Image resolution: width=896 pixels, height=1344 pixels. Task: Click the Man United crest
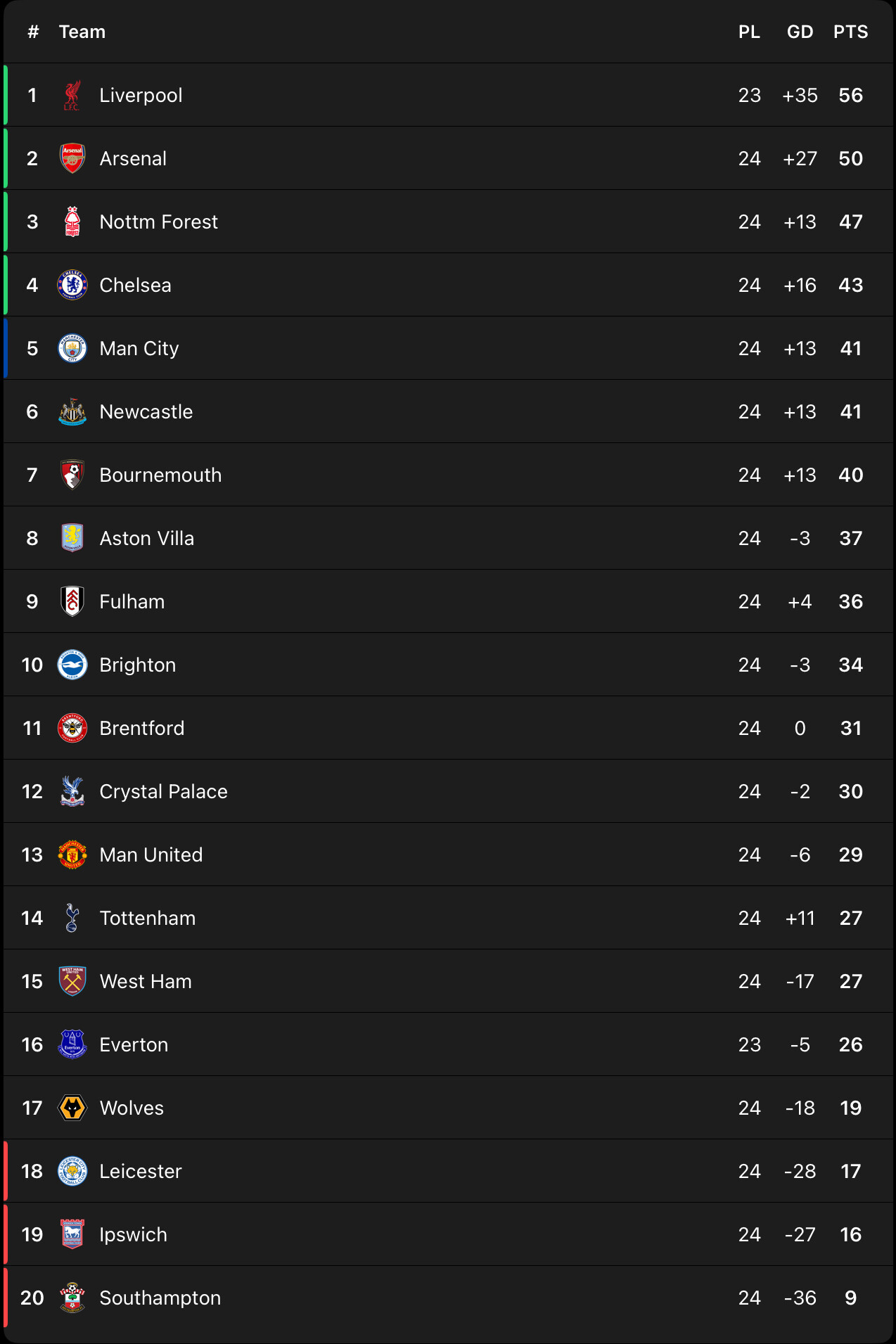coord(72,855)
